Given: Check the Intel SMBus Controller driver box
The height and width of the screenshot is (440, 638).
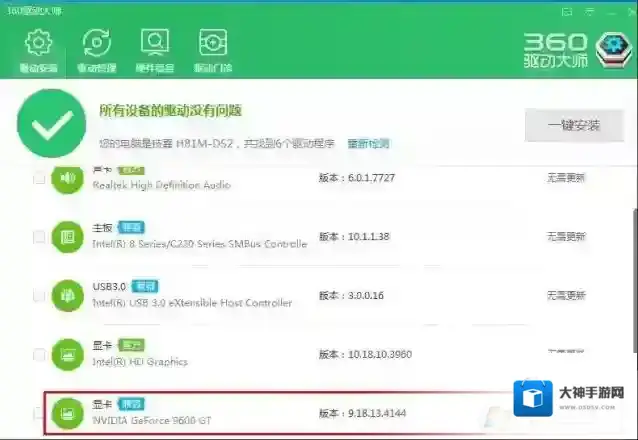Looking at the screenshot, I should point(39,237).
